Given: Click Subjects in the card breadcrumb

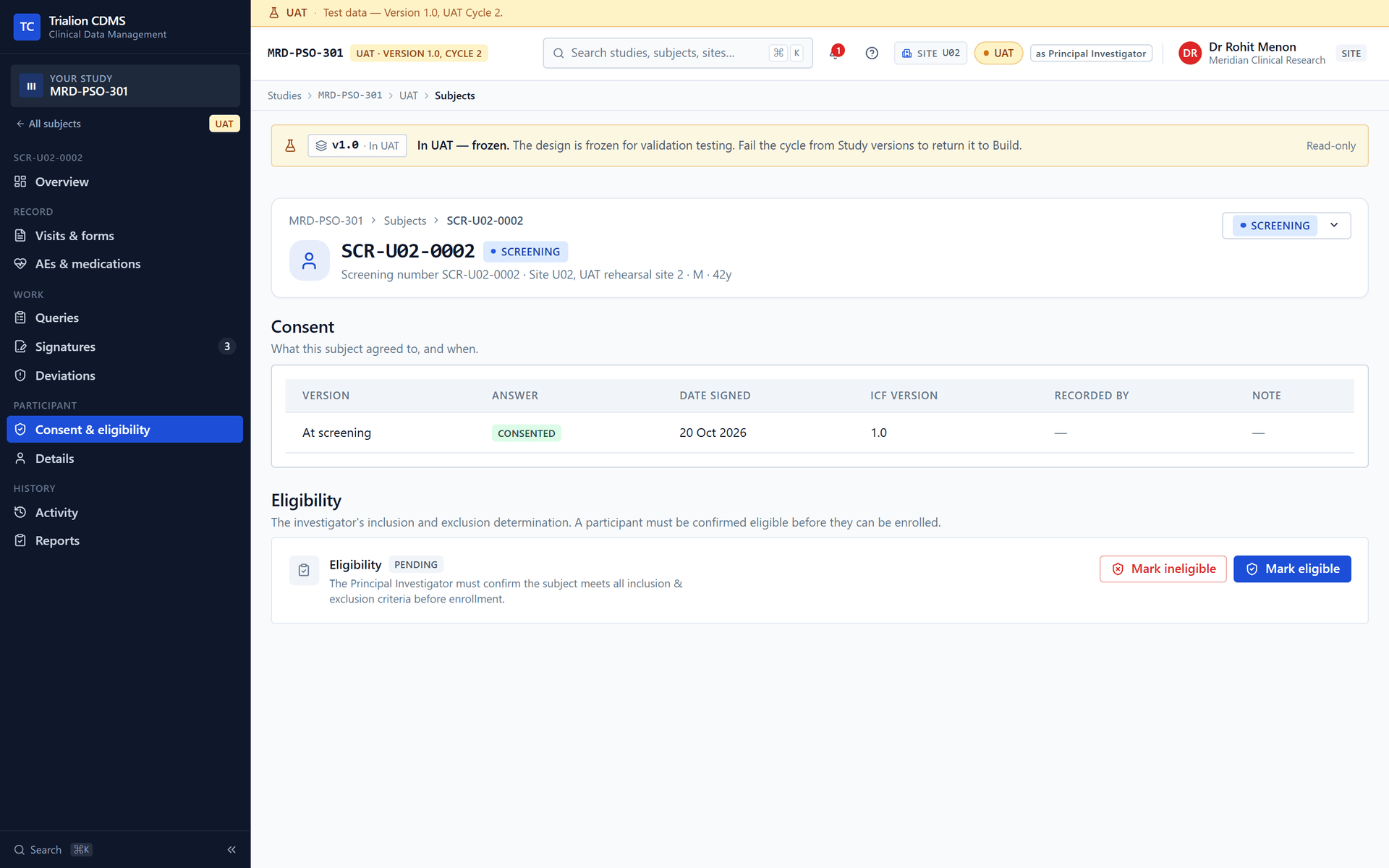Looking at the screenshot, I should click(404, 221).
